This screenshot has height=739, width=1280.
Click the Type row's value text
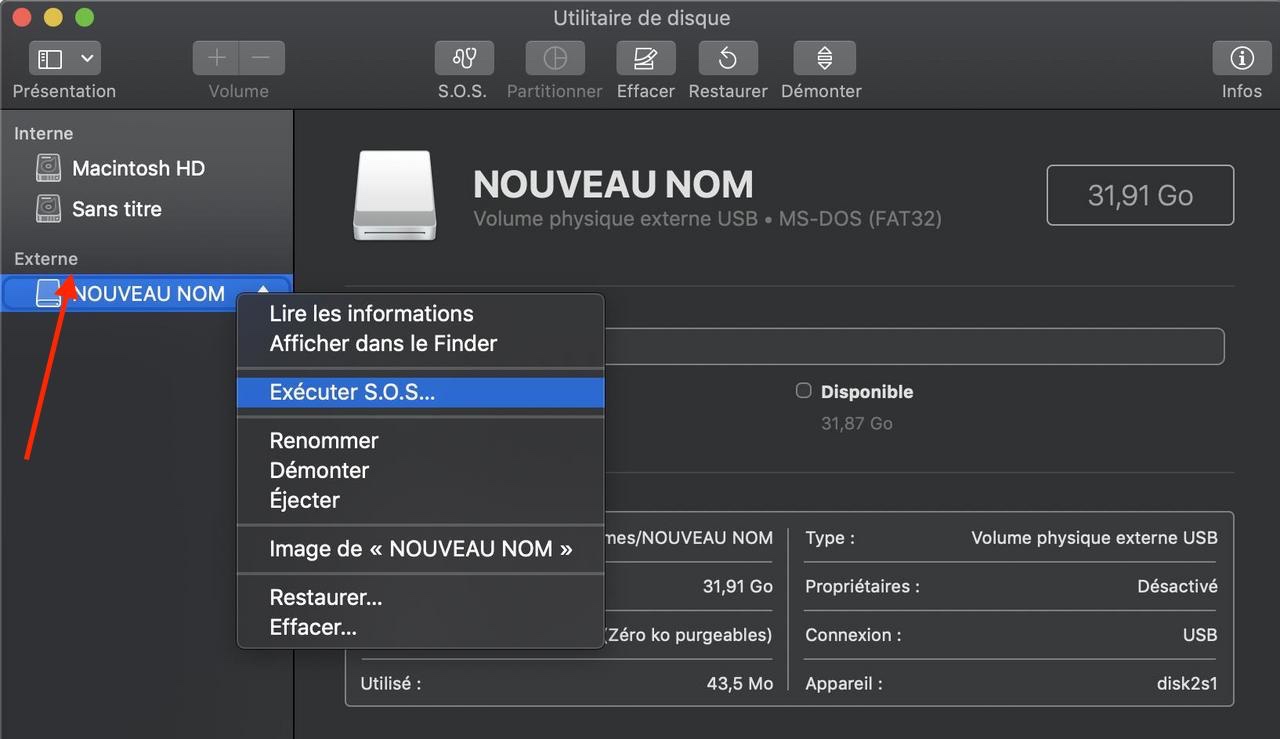click(1094, 538)
